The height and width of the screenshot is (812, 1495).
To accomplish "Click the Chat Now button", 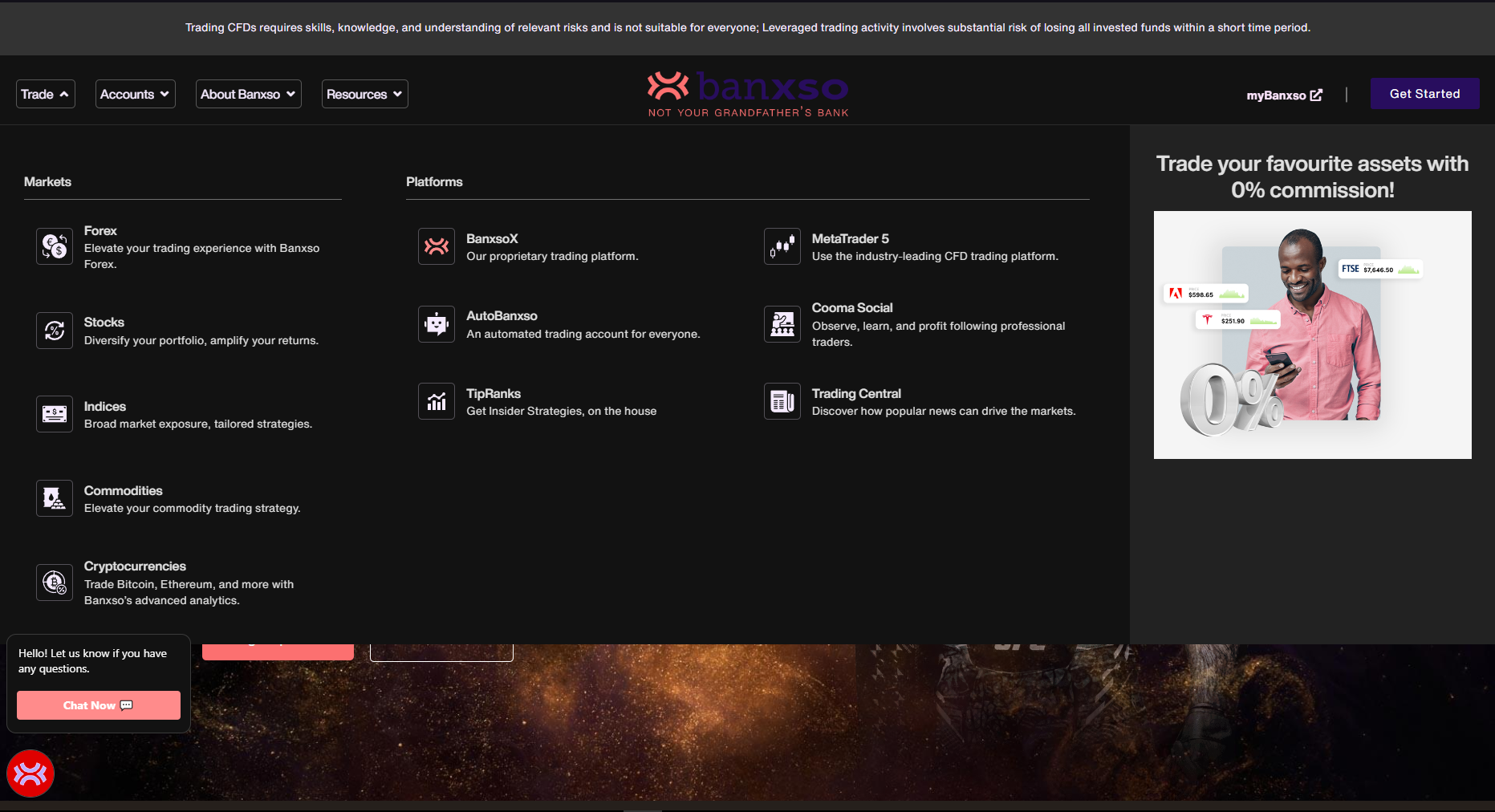I will click(99, 705).
